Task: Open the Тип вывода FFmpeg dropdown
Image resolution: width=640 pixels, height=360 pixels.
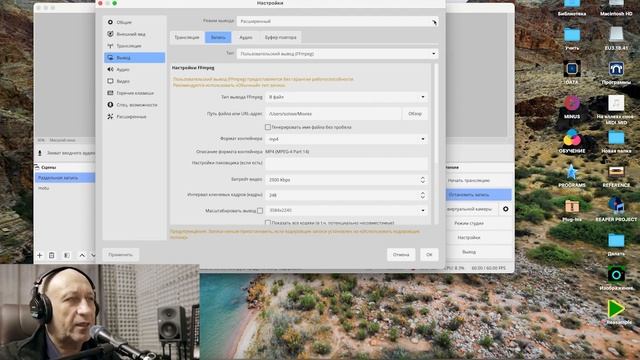Action: click(347, 97)
